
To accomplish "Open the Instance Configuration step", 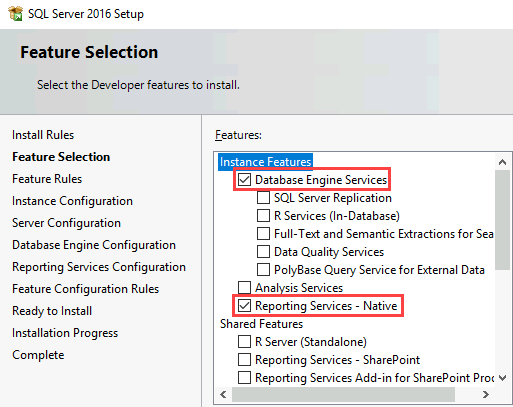I will (x=72, y=201).
